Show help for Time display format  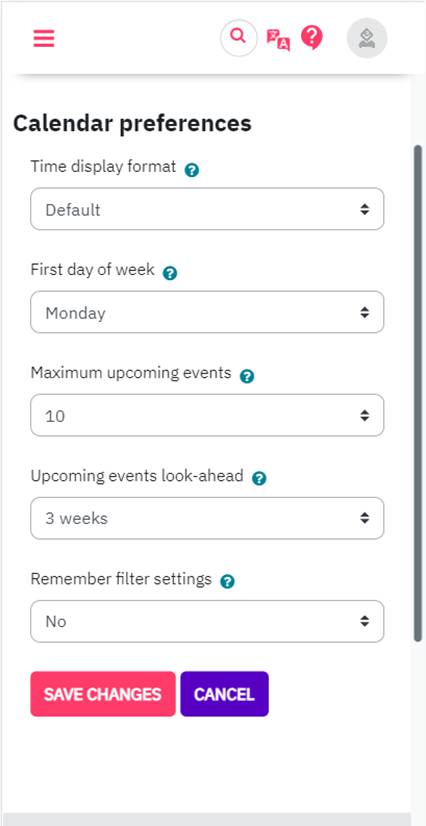(192, 170)
